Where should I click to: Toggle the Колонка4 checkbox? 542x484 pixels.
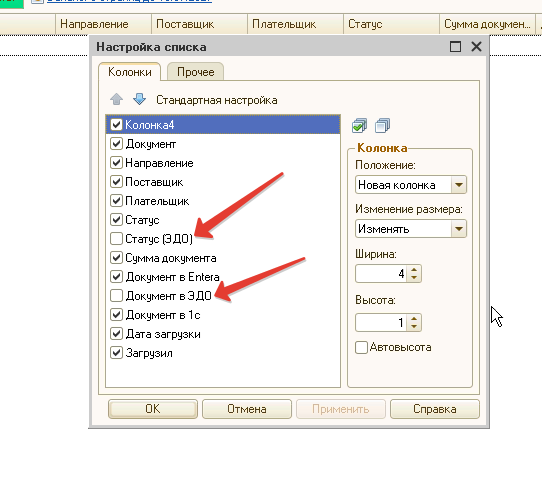(116, 124)
